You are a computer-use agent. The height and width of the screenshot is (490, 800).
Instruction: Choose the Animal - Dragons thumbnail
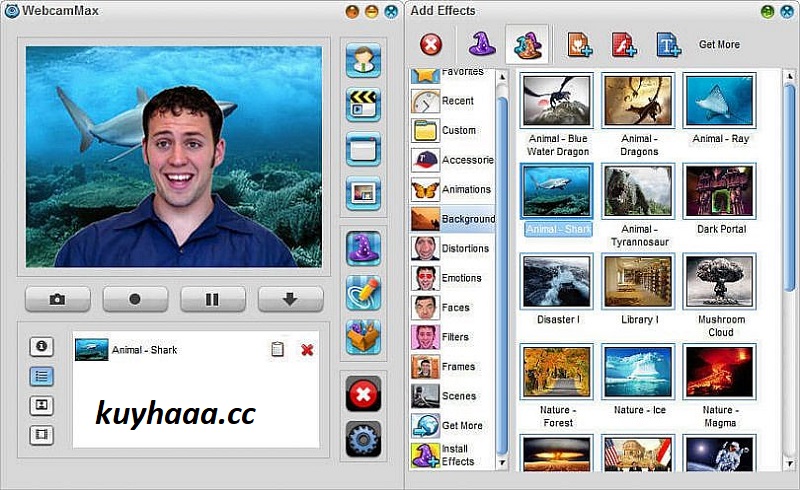(x=638, y=101)
